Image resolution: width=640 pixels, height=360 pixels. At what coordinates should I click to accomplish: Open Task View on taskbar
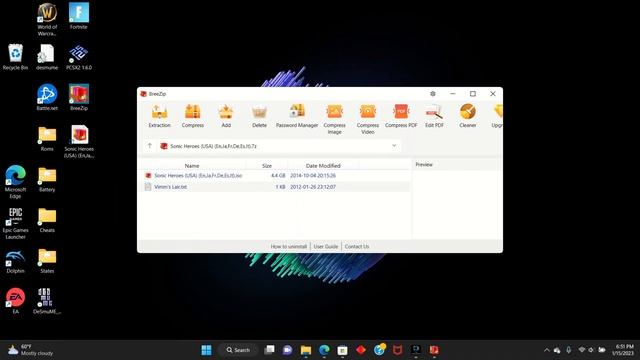(x=269, y=350)
